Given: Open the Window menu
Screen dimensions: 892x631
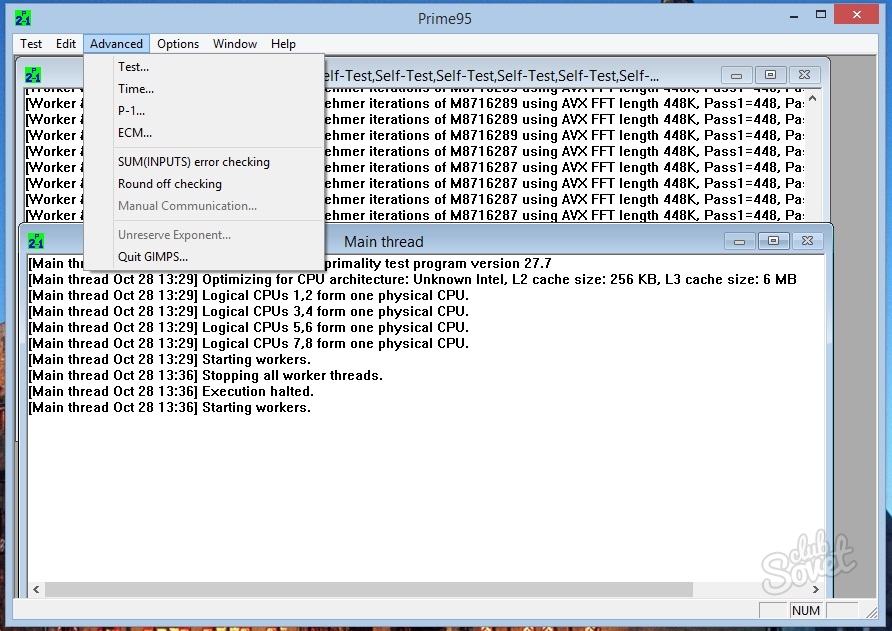Looking at the screenshot, I should click(x=235, y=44).
